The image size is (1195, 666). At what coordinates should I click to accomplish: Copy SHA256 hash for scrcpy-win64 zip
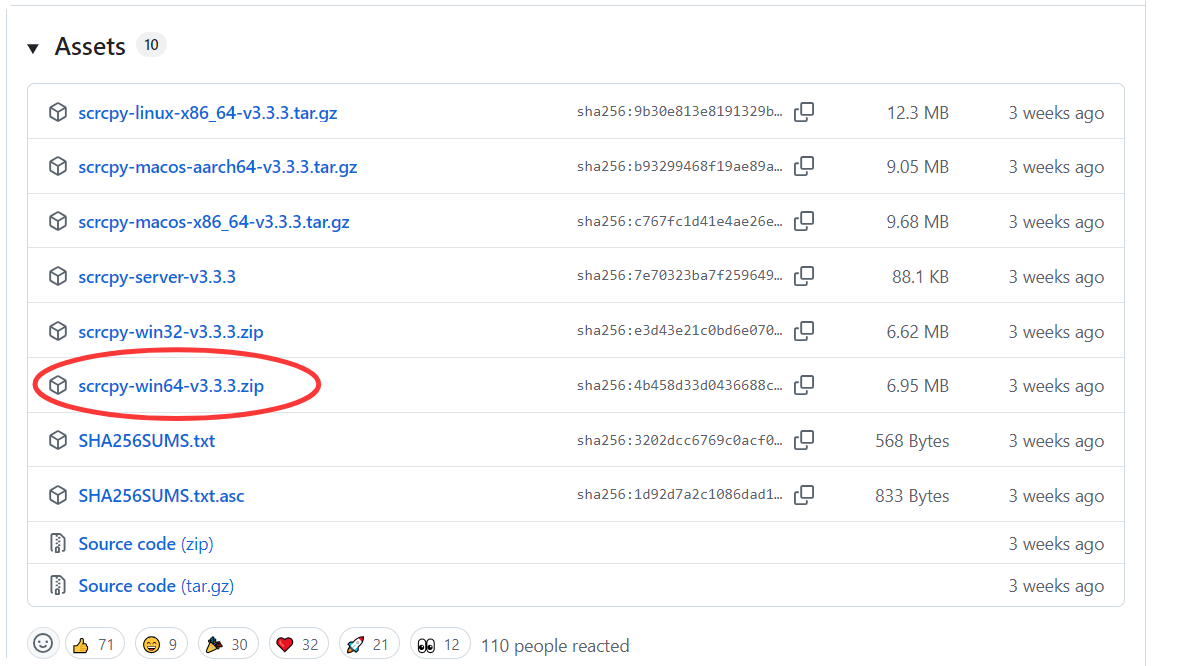tap(803, 386)
